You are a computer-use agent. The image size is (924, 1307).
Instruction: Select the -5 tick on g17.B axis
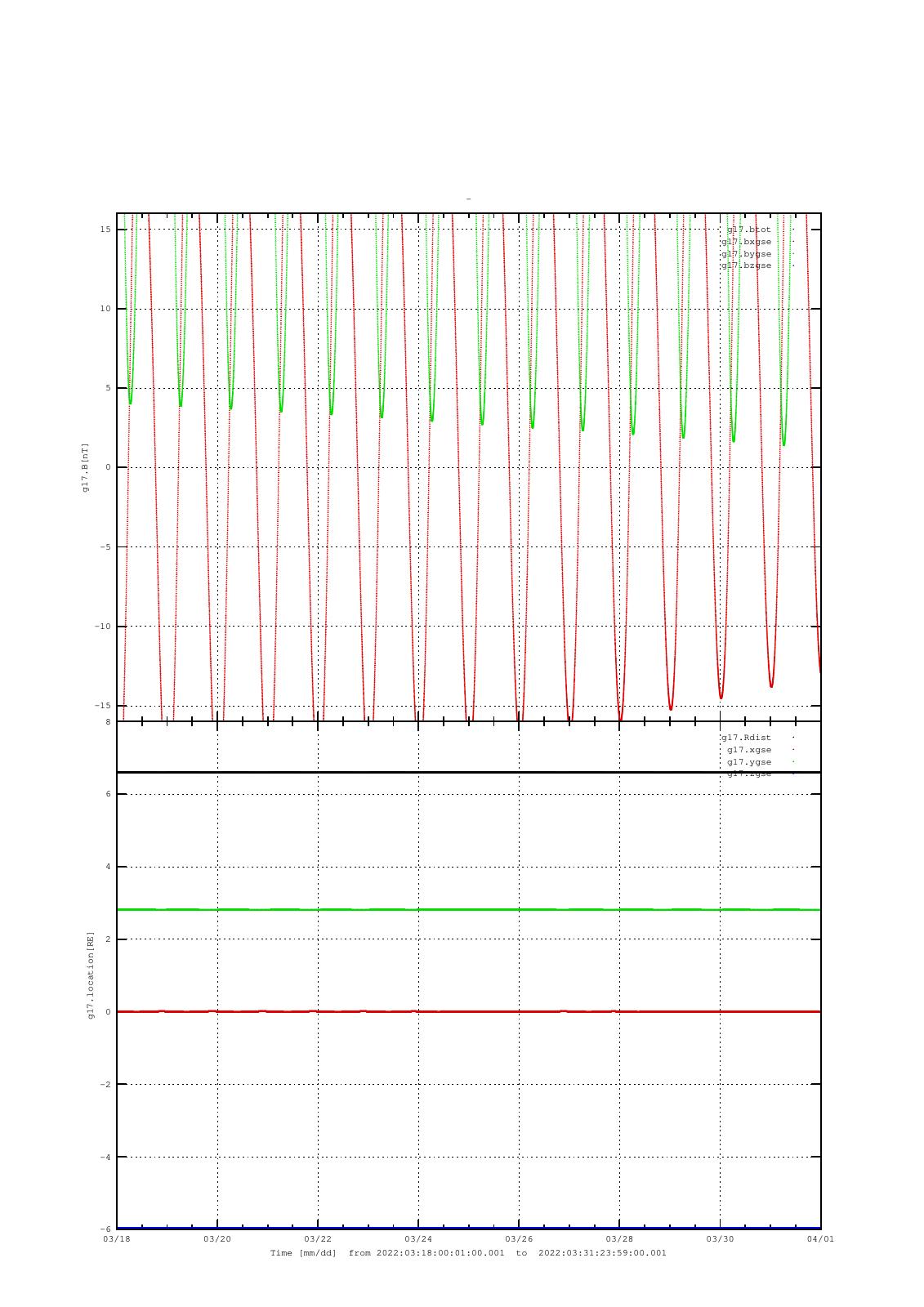pos(105,547)
